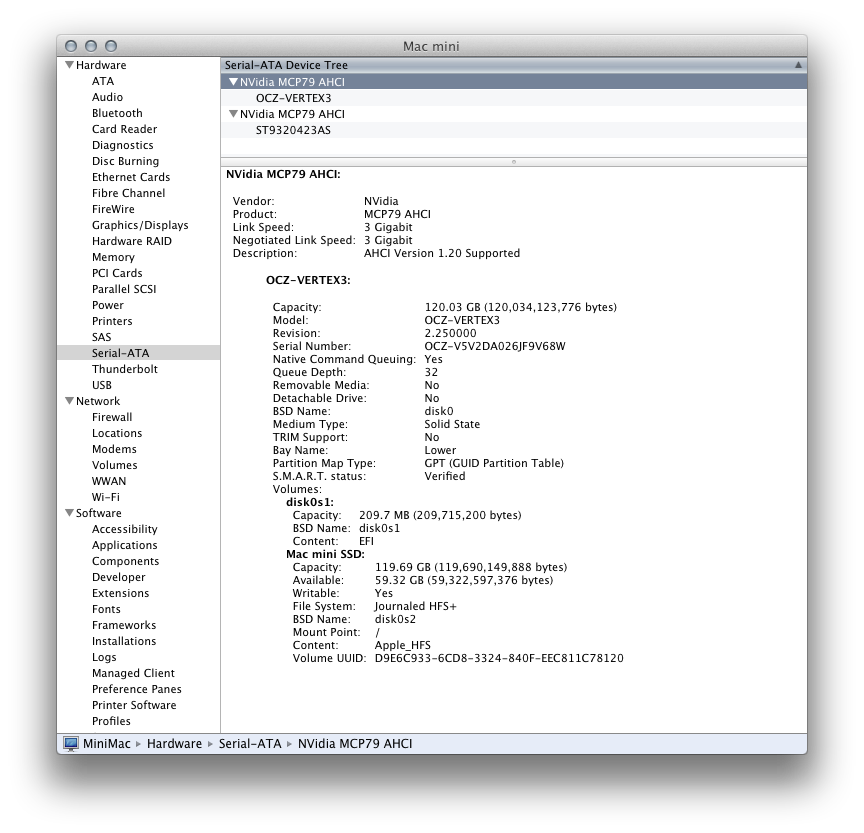This screenshot has height=833, width=864.
Task: Open Graphics/Displays section
Action: click(x=140, y=225)
